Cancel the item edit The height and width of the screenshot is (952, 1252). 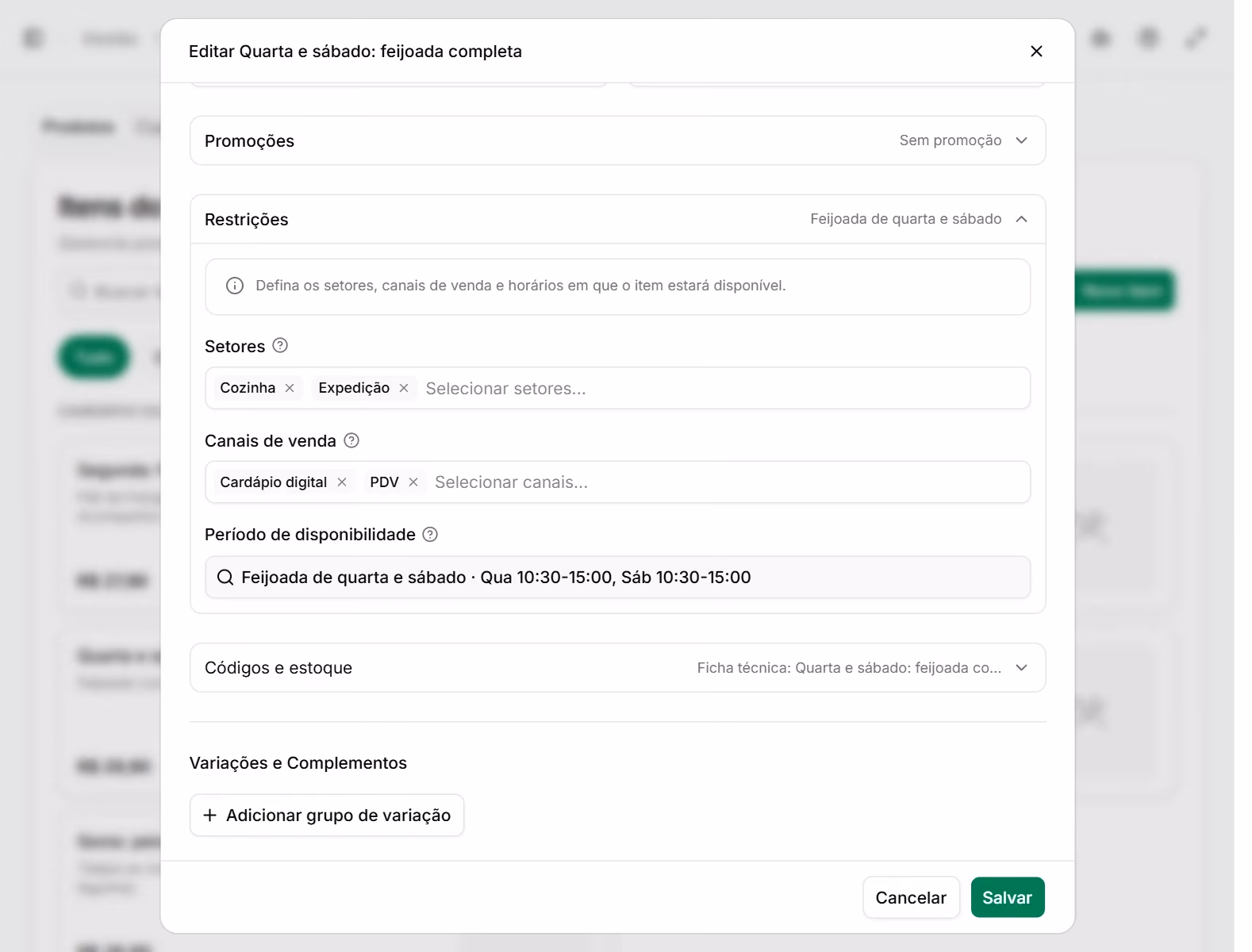[911, 898]
